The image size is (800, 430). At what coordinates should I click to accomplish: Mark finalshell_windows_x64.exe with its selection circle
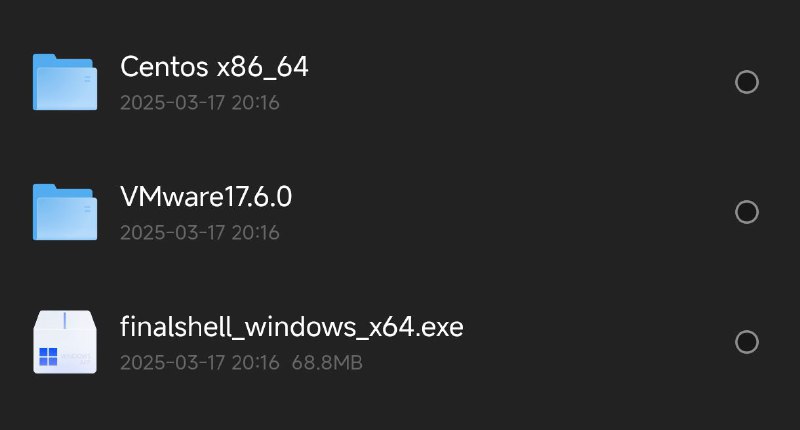(x=746, y=342)
